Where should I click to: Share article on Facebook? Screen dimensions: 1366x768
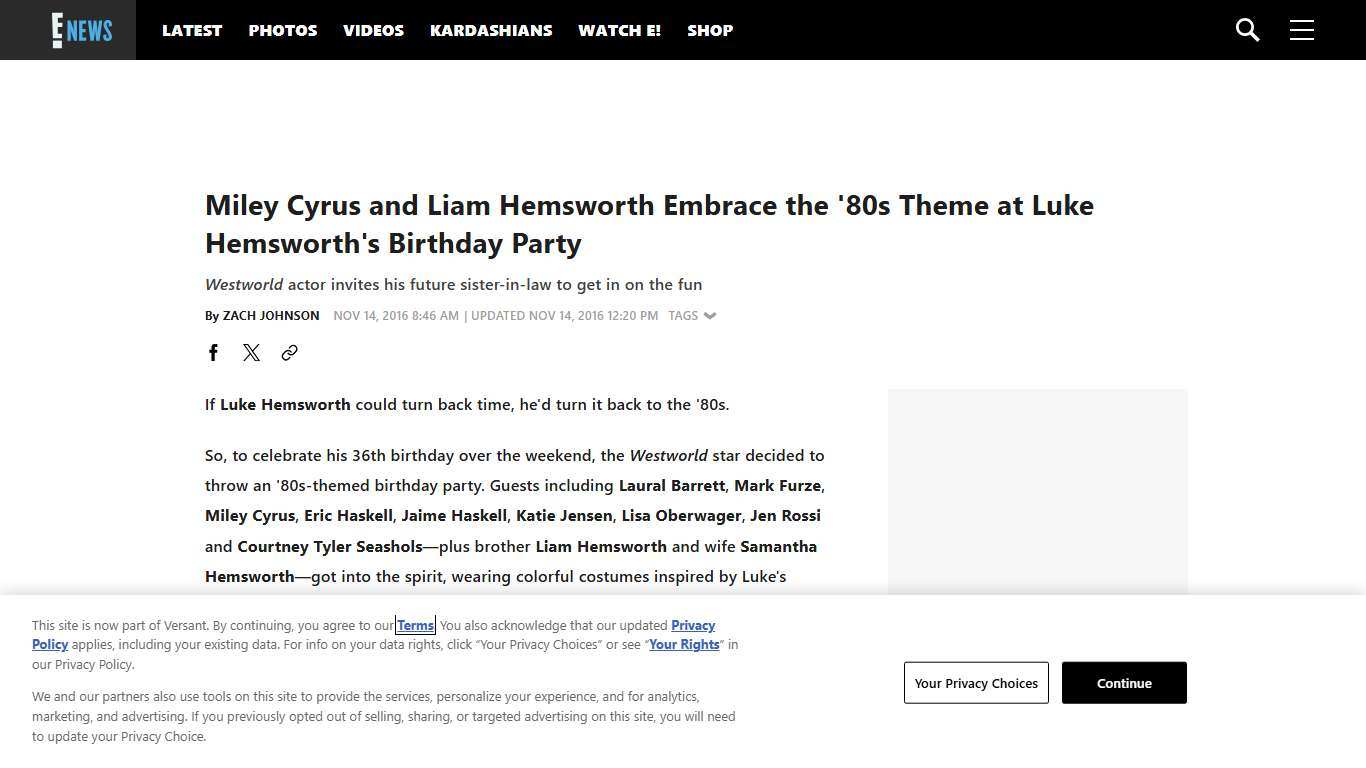(213, 352)
